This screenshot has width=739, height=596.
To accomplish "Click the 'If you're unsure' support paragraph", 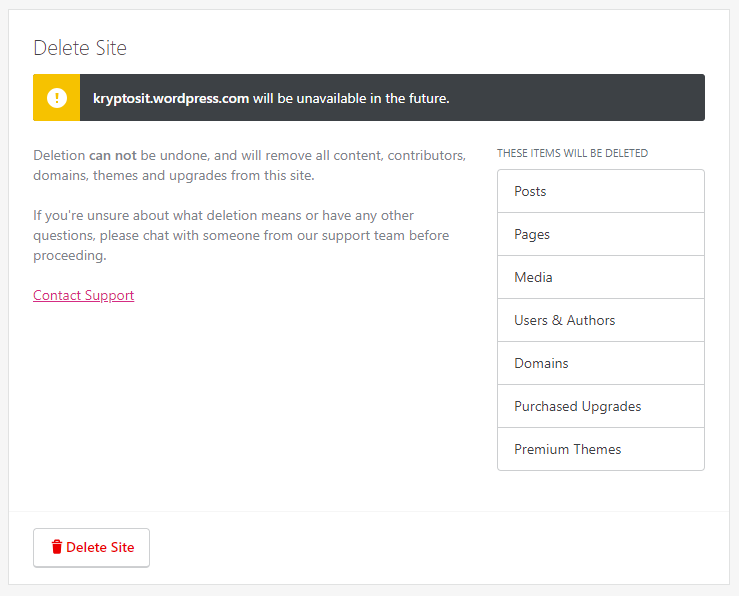I will tap(223, 215).
